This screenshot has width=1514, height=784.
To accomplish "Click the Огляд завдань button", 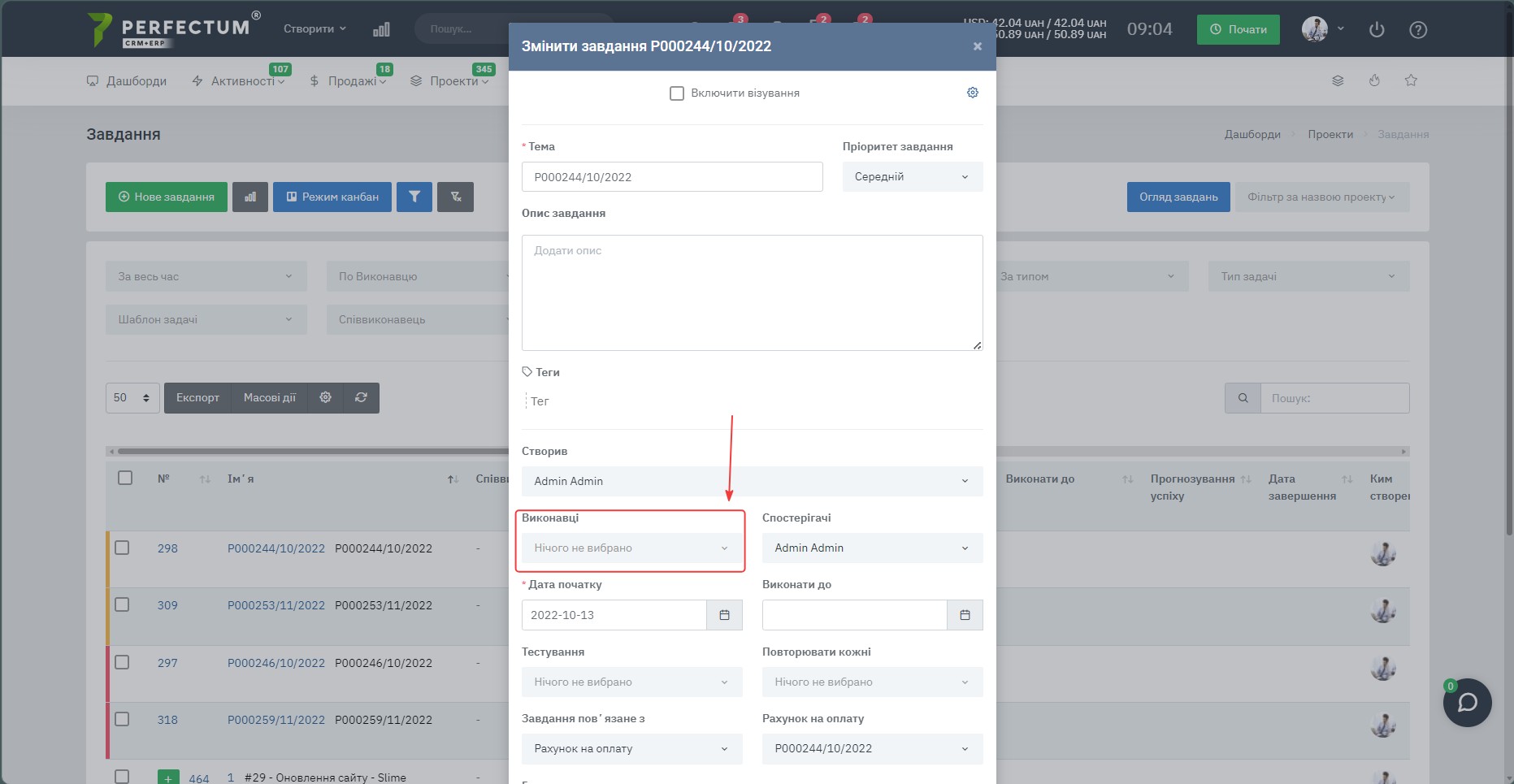I will tap(1178, 197).
